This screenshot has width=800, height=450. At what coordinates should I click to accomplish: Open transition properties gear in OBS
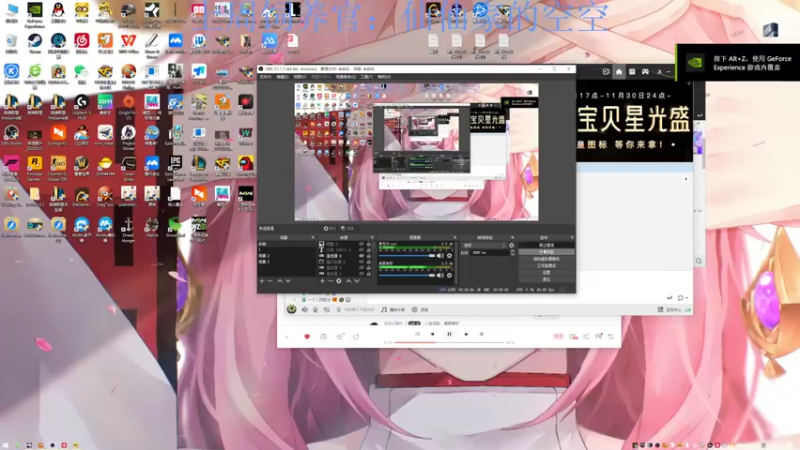tap(512, 245)
